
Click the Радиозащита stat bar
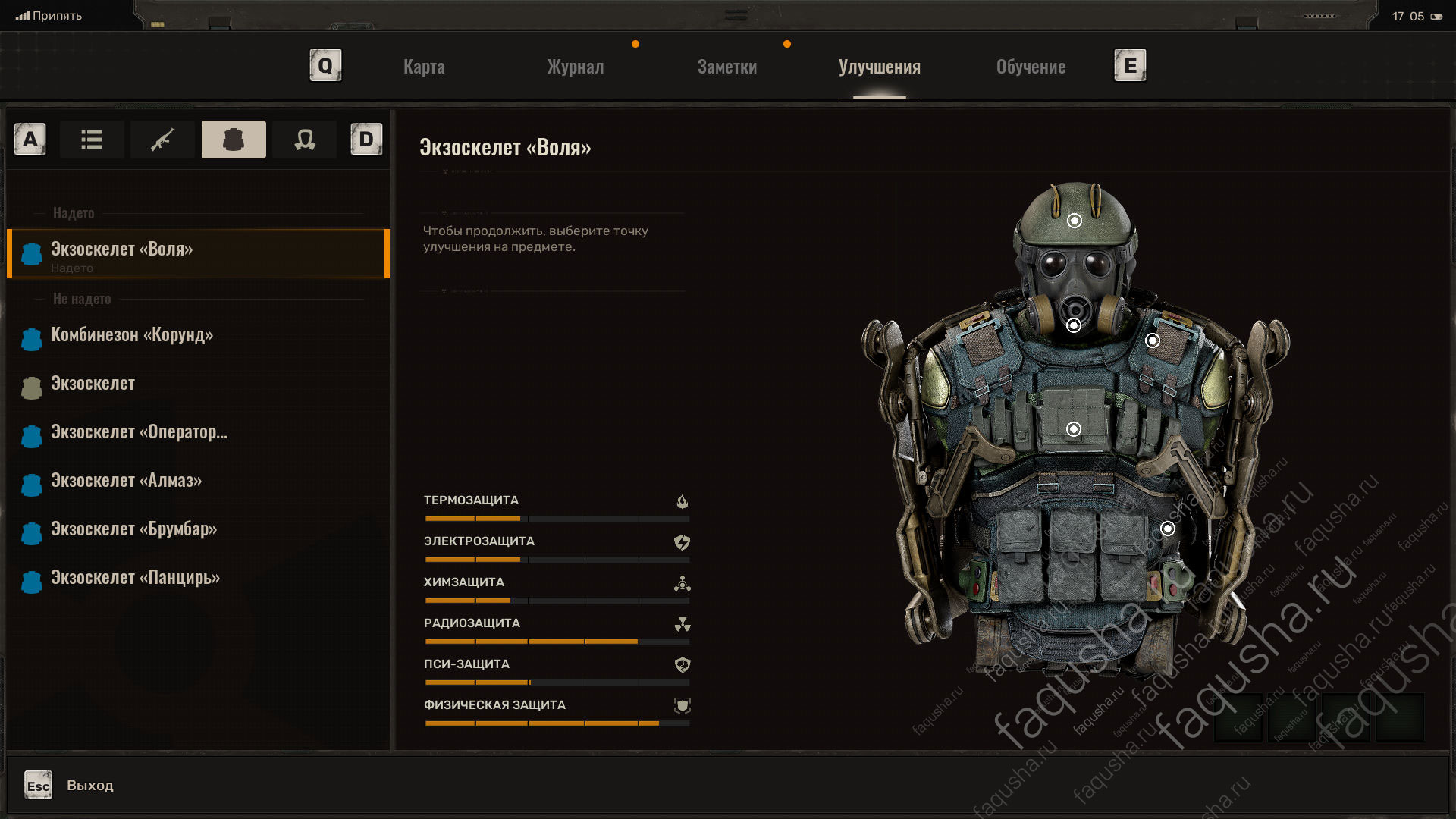coord(557,642)
